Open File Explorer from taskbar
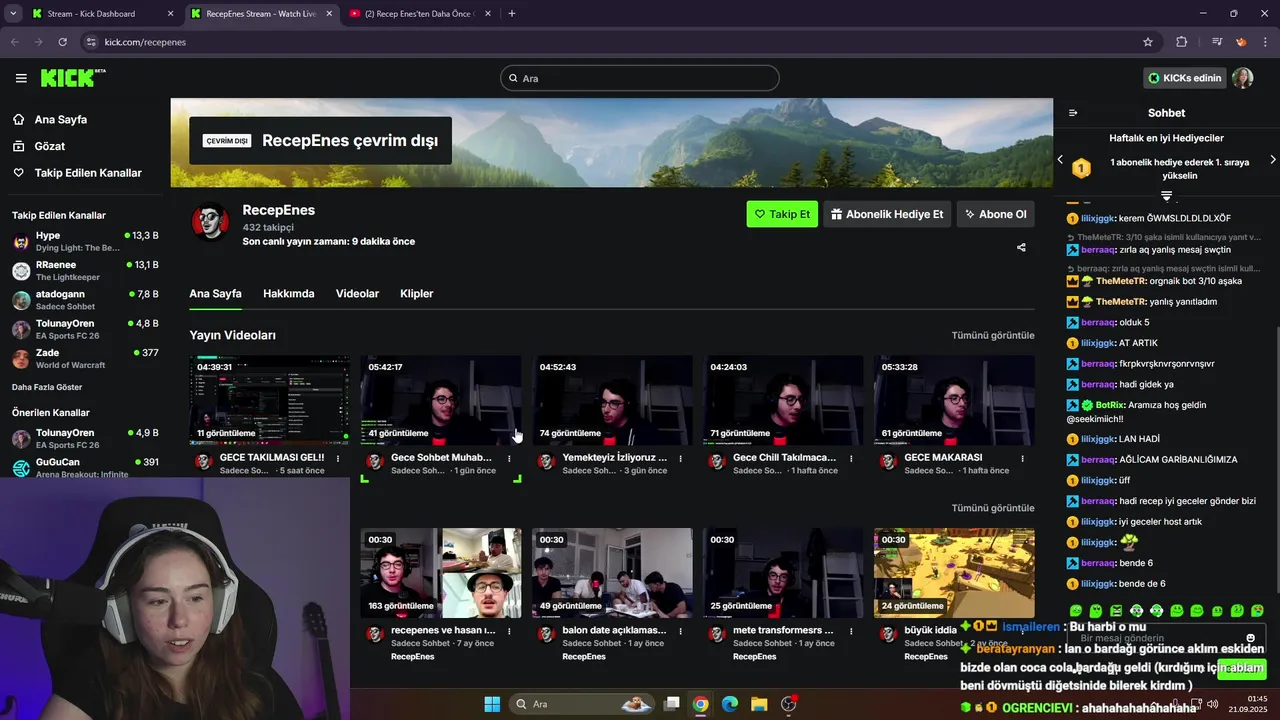The height and width of the screenshot is (720, 1280). (759, 704)
